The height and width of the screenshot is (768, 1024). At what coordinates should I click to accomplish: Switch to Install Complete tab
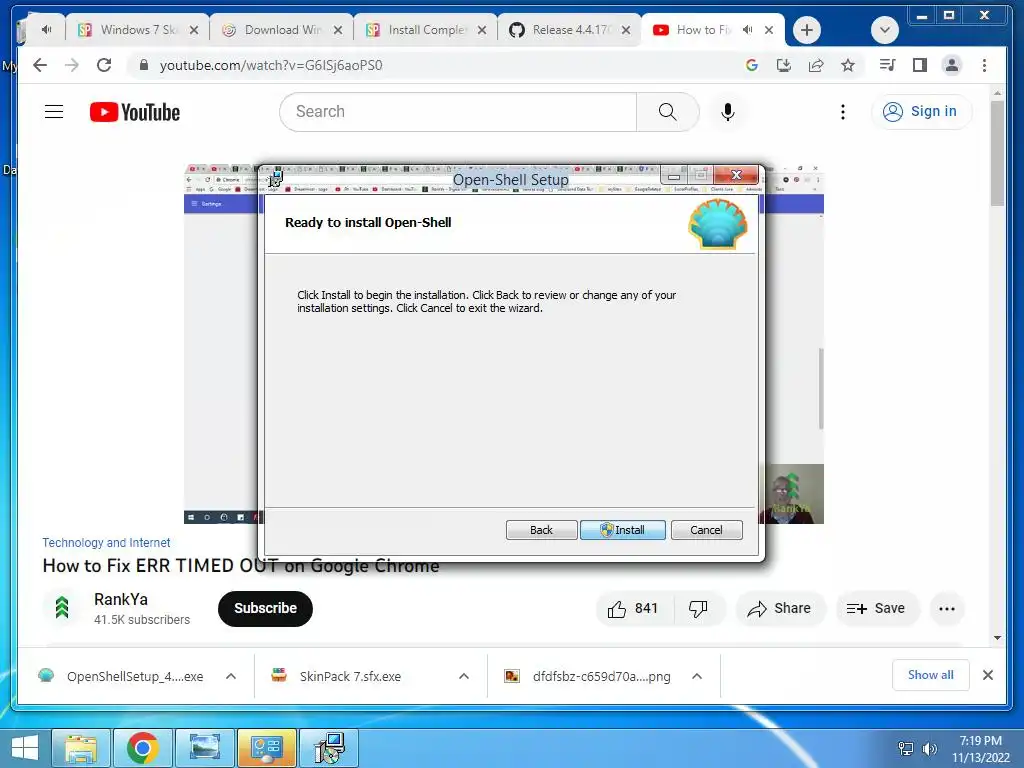pos(425,30)
